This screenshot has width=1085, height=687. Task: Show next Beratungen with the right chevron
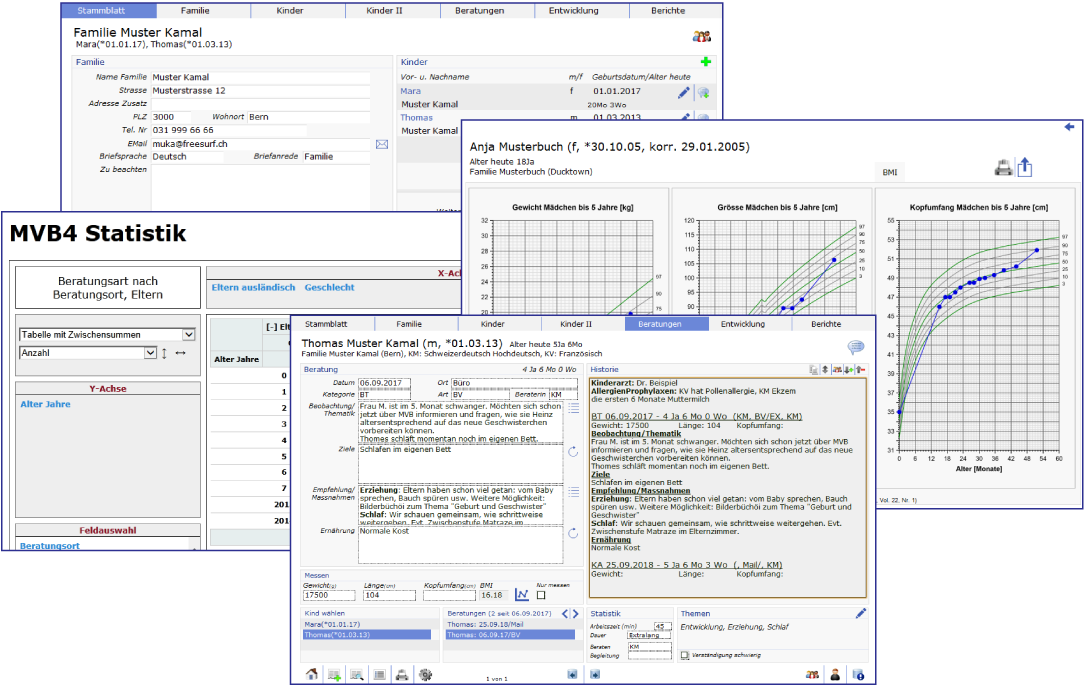click(576, 614)
